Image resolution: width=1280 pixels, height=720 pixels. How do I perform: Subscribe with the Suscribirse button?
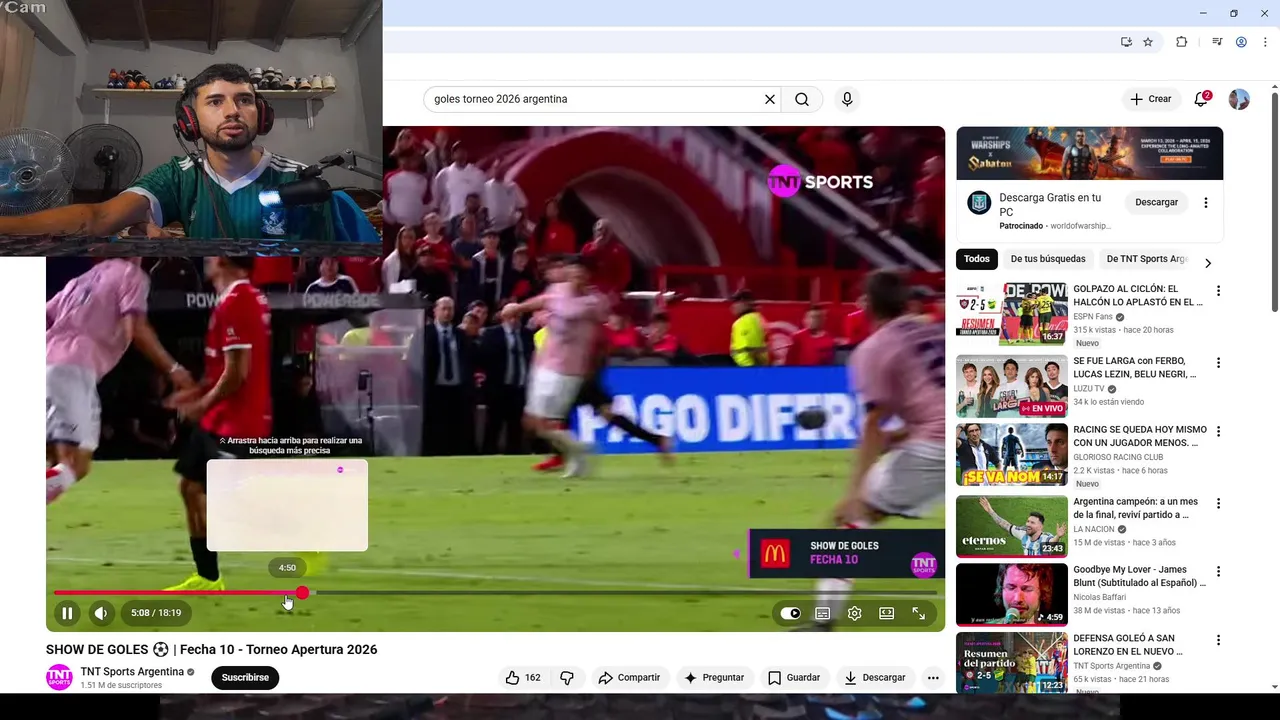[245, 677]
